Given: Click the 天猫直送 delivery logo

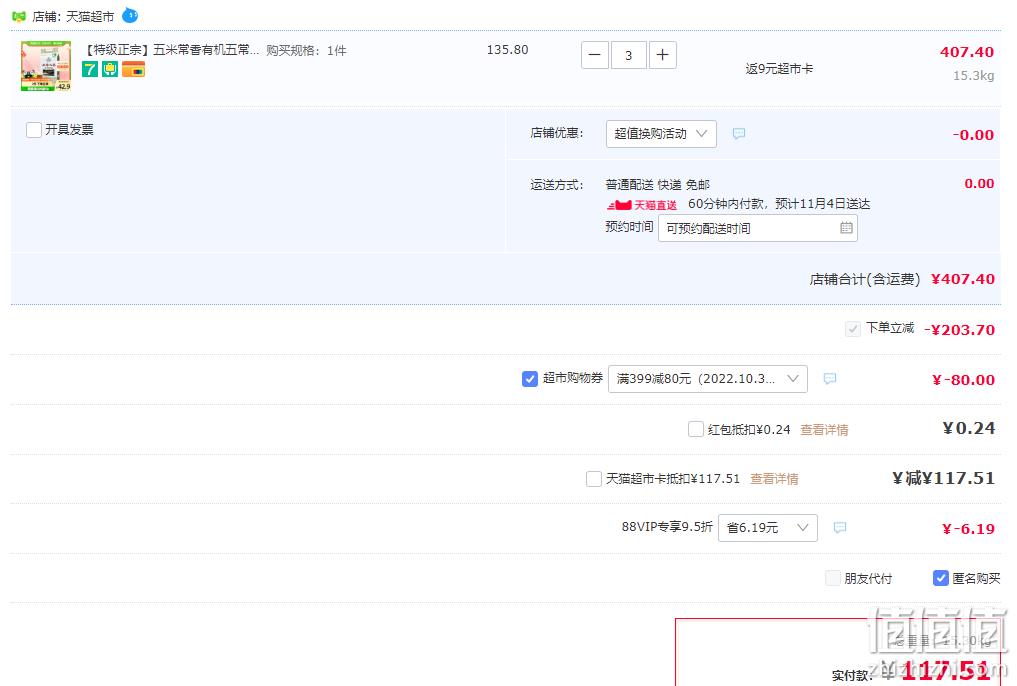Looking at the screenshot, I should pos(642,205).
